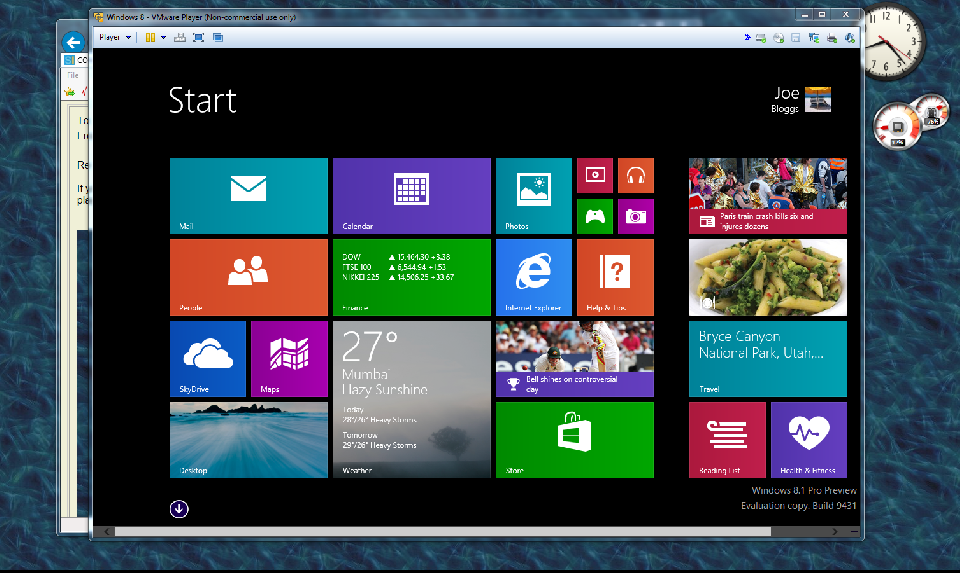Open the Xbox Games controller tile
The image size is (960, 573).
tap(594, 215)
